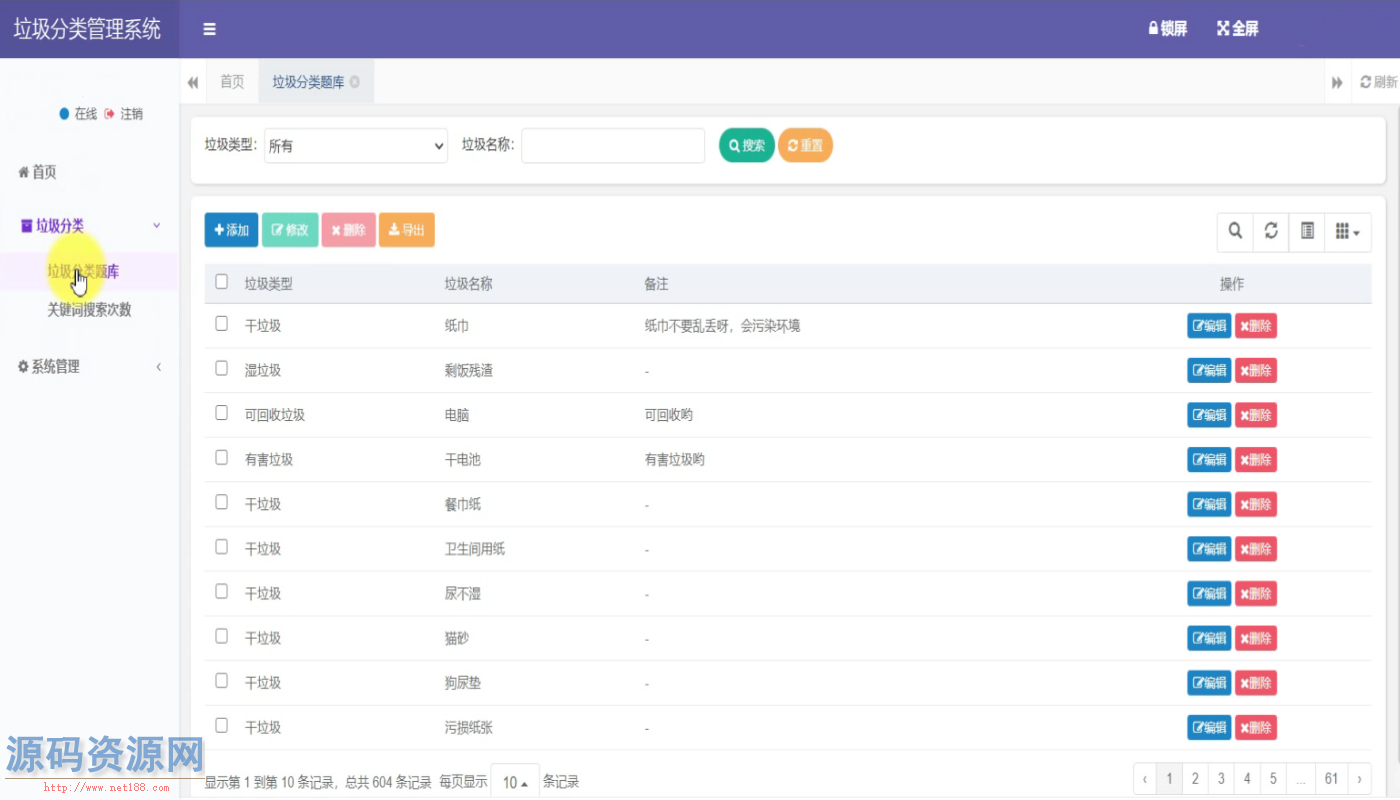The height and width of the screenshot is (800, 1400).
Task: Delete the 干电池 row
Action: 1256,460
